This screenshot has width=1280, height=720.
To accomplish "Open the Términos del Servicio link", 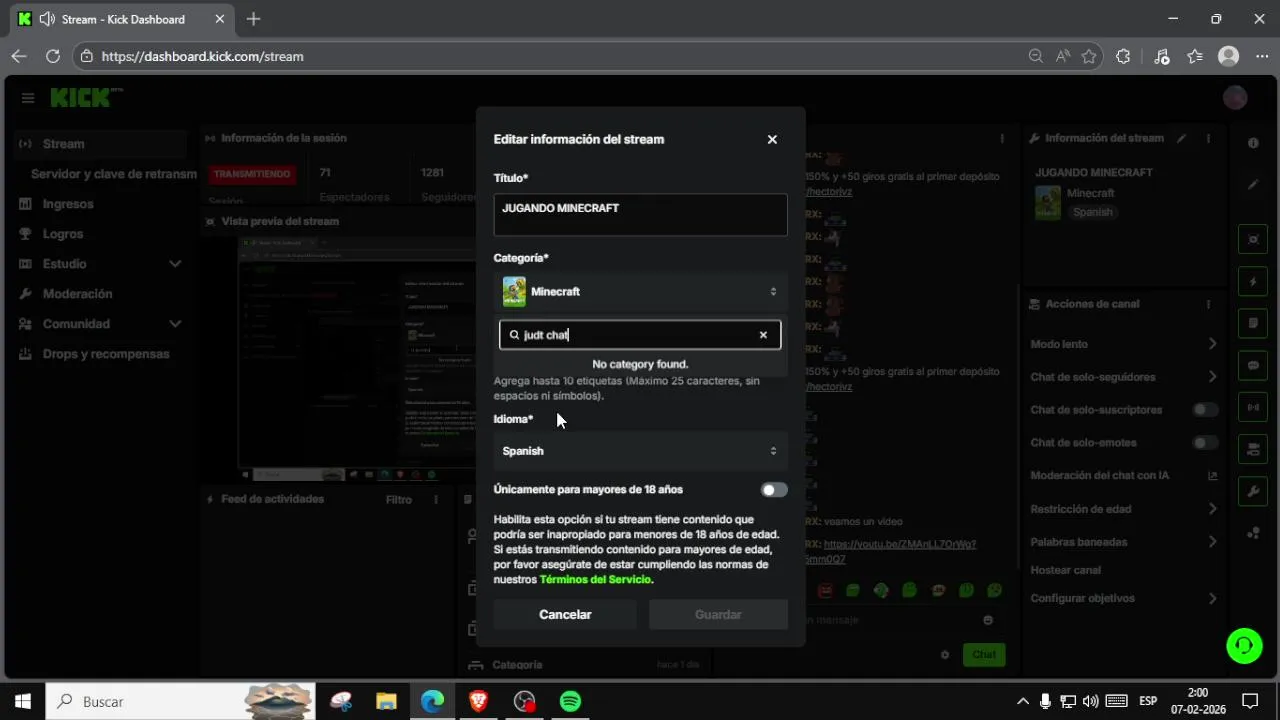I will [596, 580].
